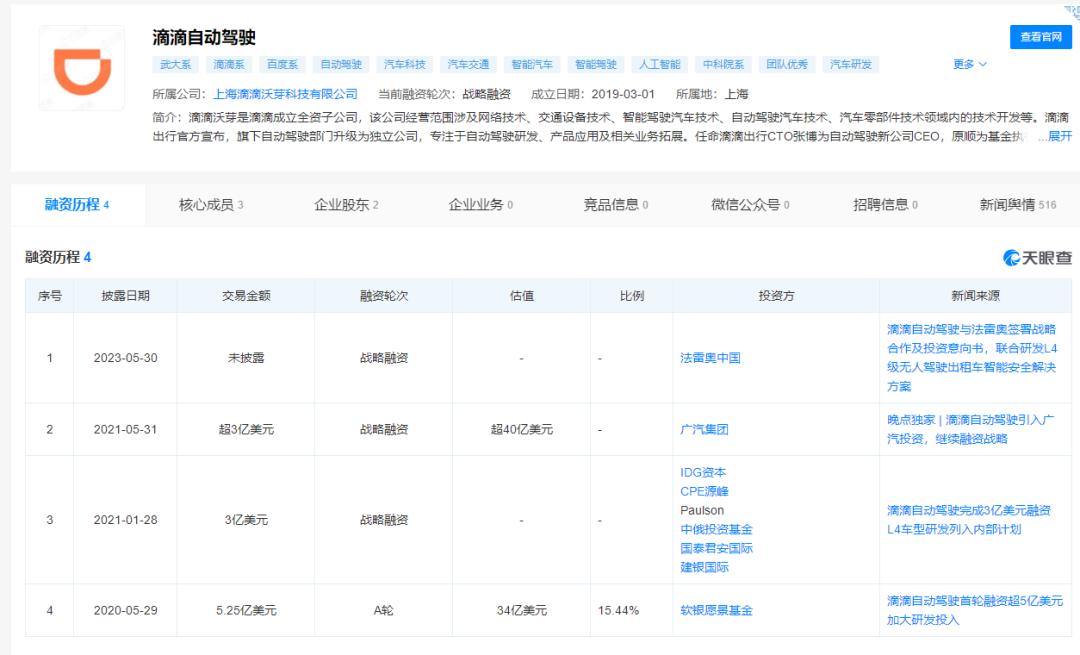Click the 融资轮次 column header
This screenshot has width=1080, height=655.
[x=384, y=295]
